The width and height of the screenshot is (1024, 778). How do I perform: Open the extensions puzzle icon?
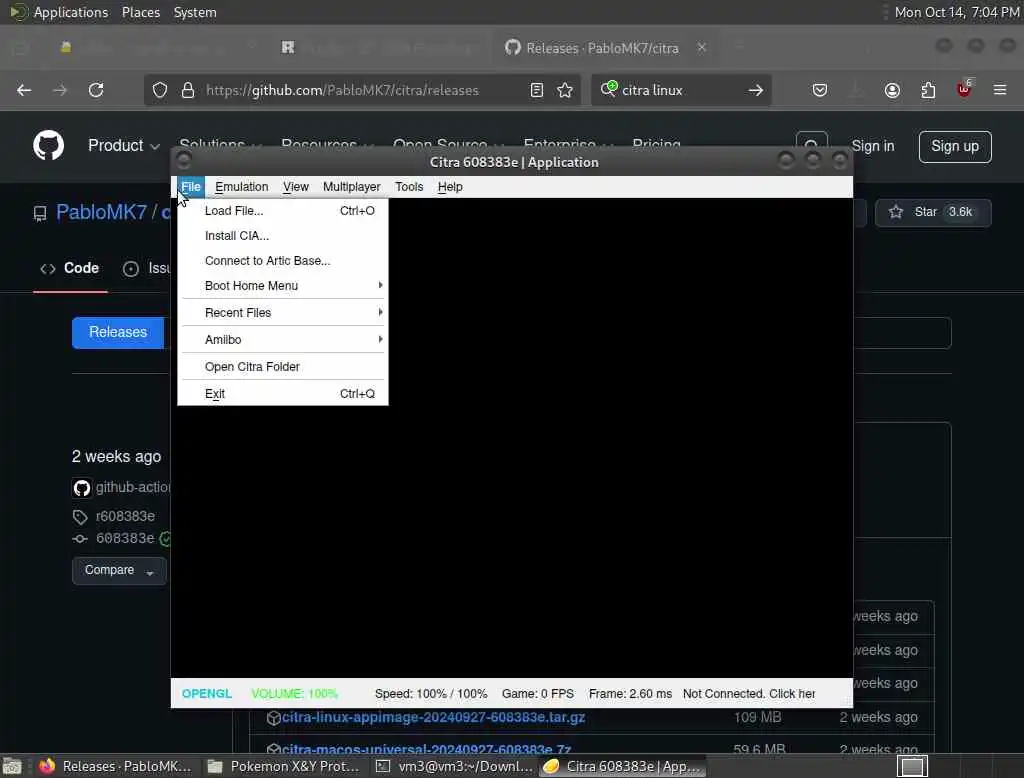tap(928, 90)
